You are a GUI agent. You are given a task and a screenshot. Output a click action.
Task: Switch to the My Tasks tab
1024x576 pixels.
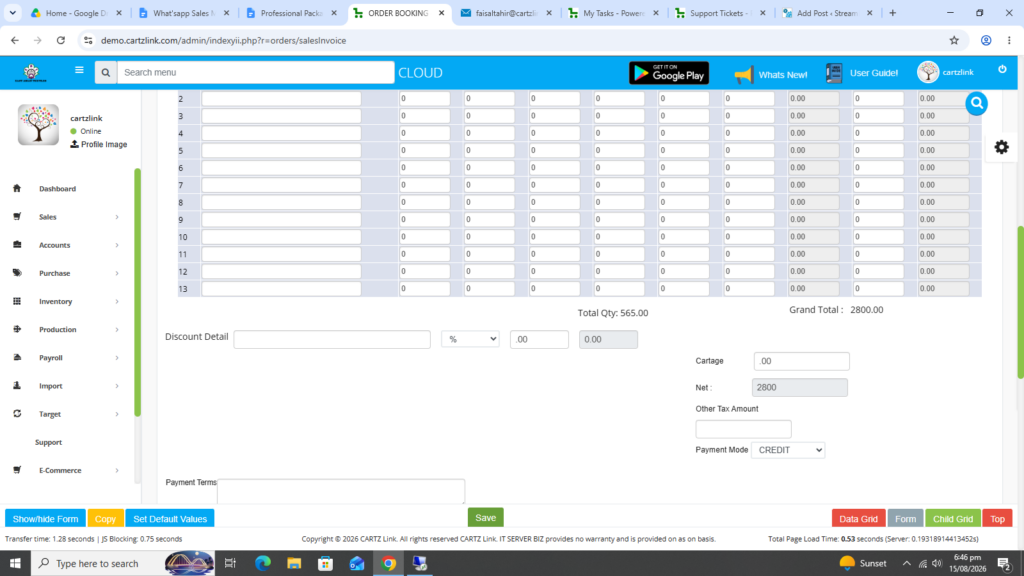tap(614, 13)
